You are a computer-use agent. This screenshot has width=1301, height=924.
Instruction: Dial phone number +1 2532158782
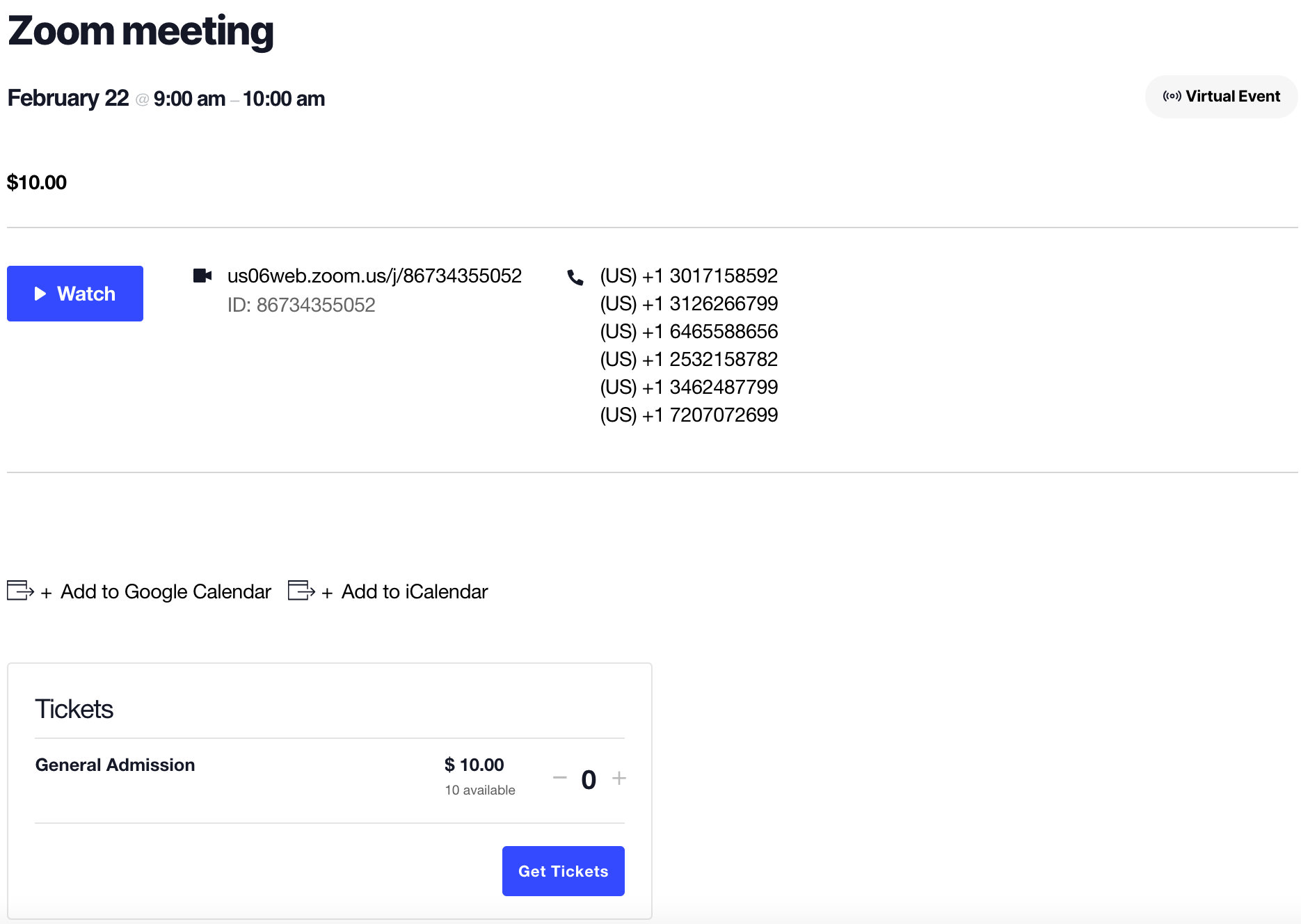point(689,359)
